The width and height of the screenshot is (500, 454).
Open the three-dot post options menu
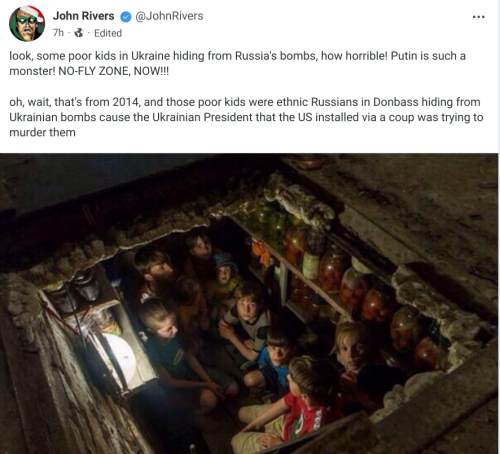tap(478, 17)
